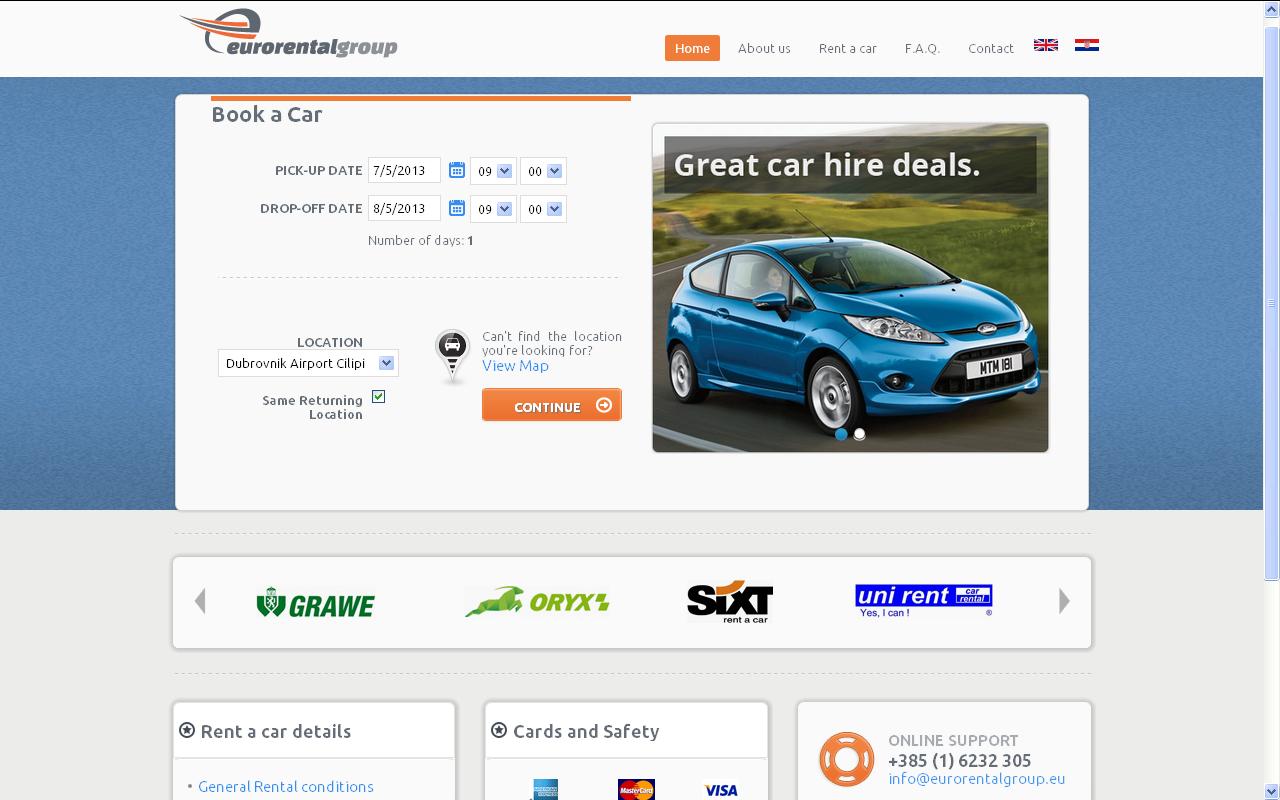Screen dimensions: 1280x800
Task: Click the blue Ford car banner image
Action: pos(850,288)
